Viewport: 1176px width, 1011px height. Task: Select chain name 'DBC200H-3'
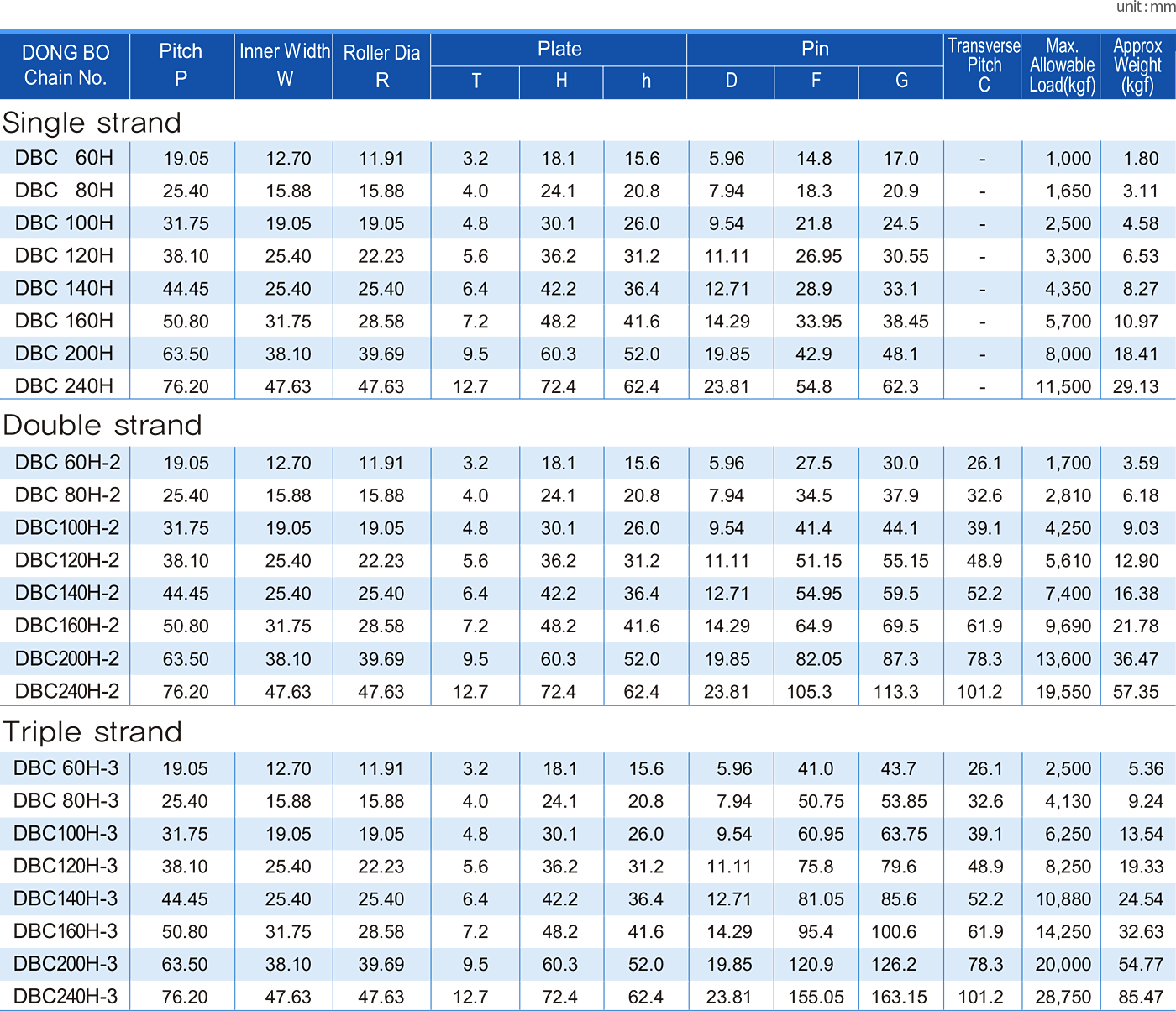pos(66,964)
